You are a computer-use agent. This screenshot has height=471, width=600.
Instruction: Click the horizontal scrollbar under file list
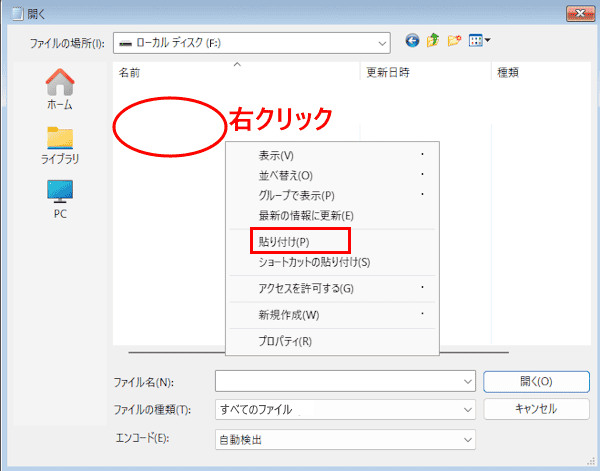pyautogui.click(x=318, y=352)
